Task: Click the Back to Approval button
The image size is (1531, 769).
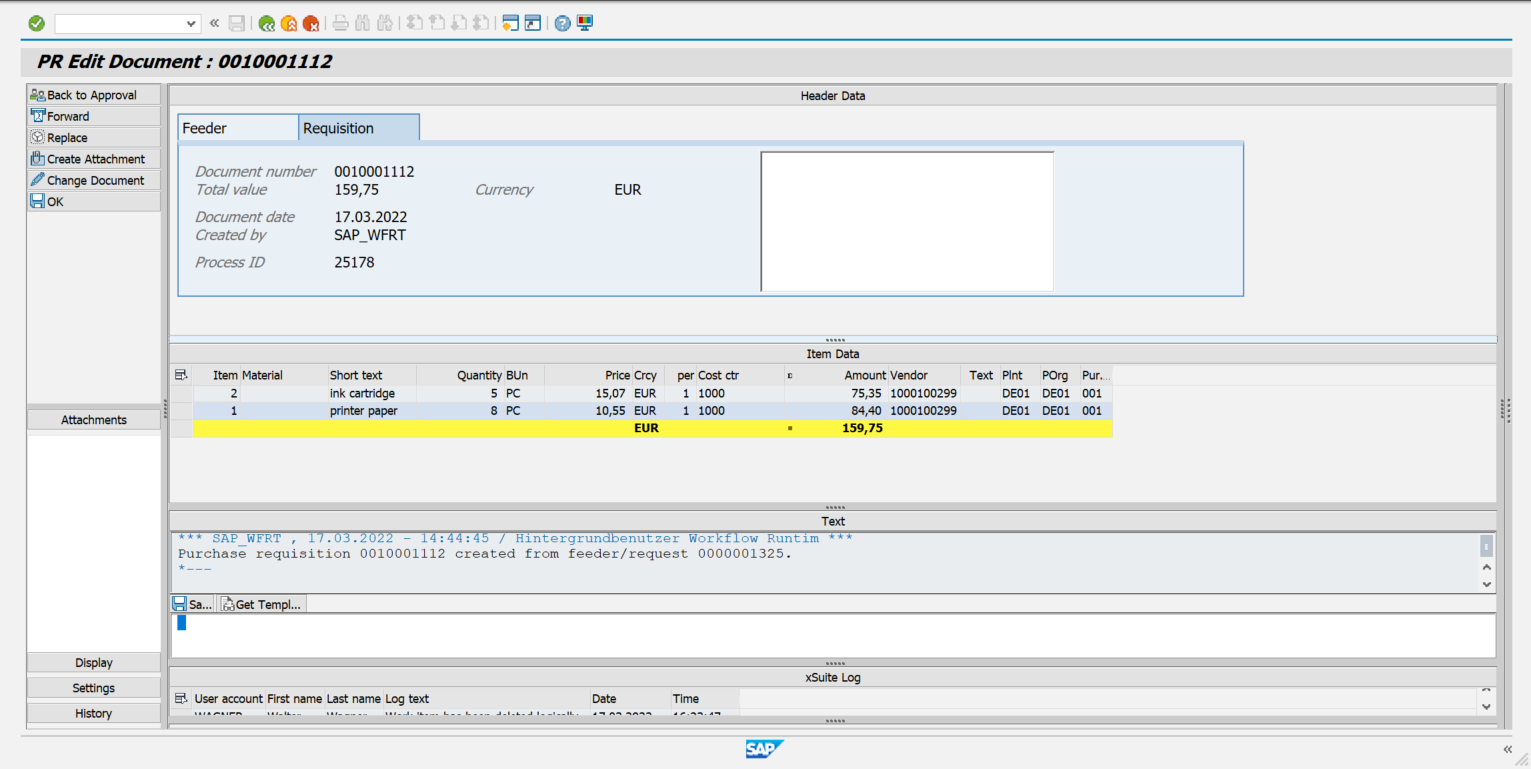Action: 93,94
